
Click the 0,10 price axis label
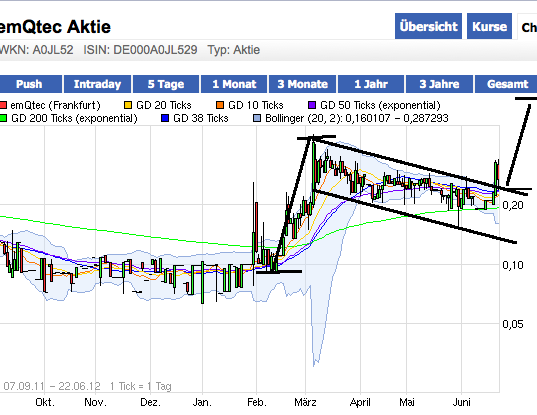tap(513, 265)
